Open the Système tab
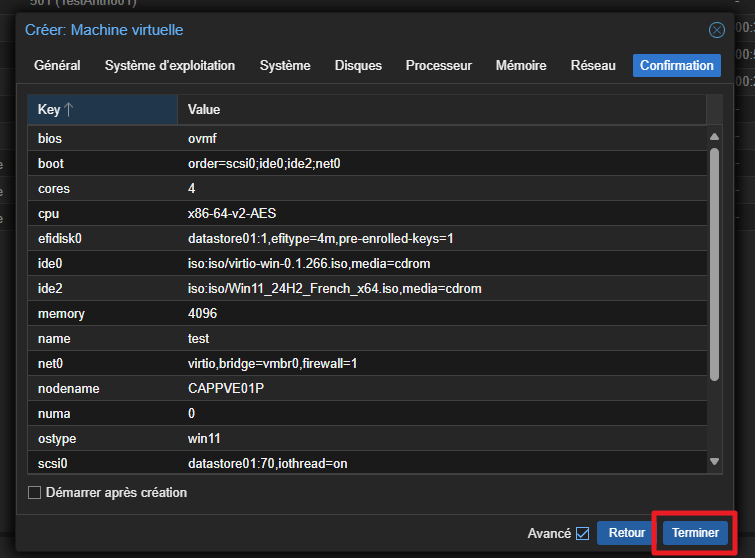Image resolution: width=755 pixels, height=558 pixels. (x=285, y=65)
